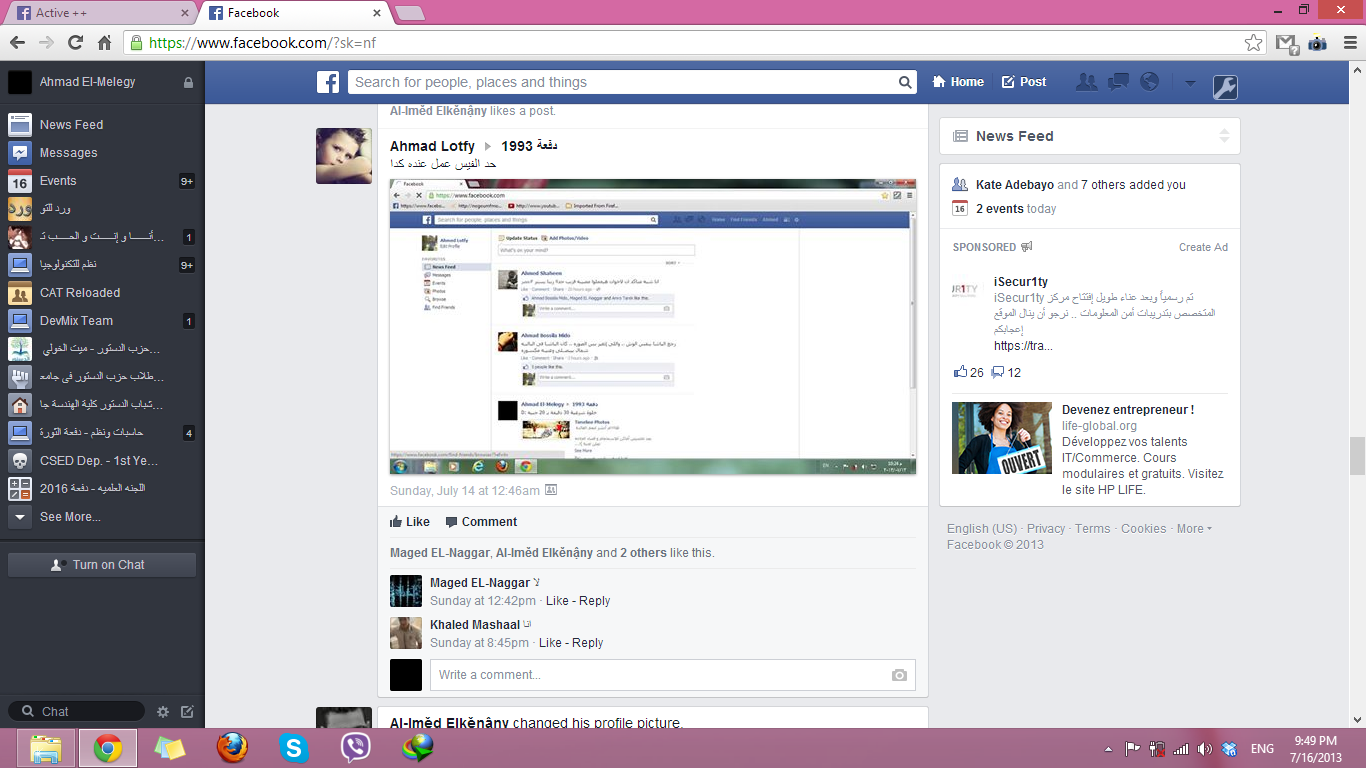Open the account dropdown arrow in the top bar
The width and height of the screenshot is (1366, 768).
[x=1190, y=83]
